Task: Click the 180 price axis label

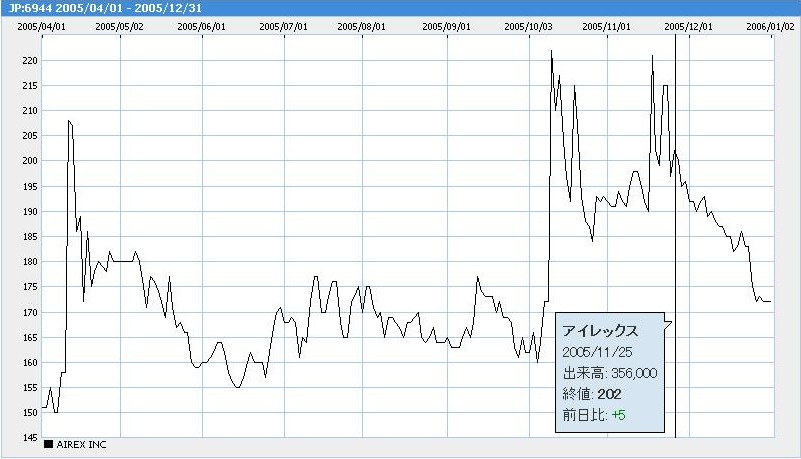Action: (x=30, y=262)
